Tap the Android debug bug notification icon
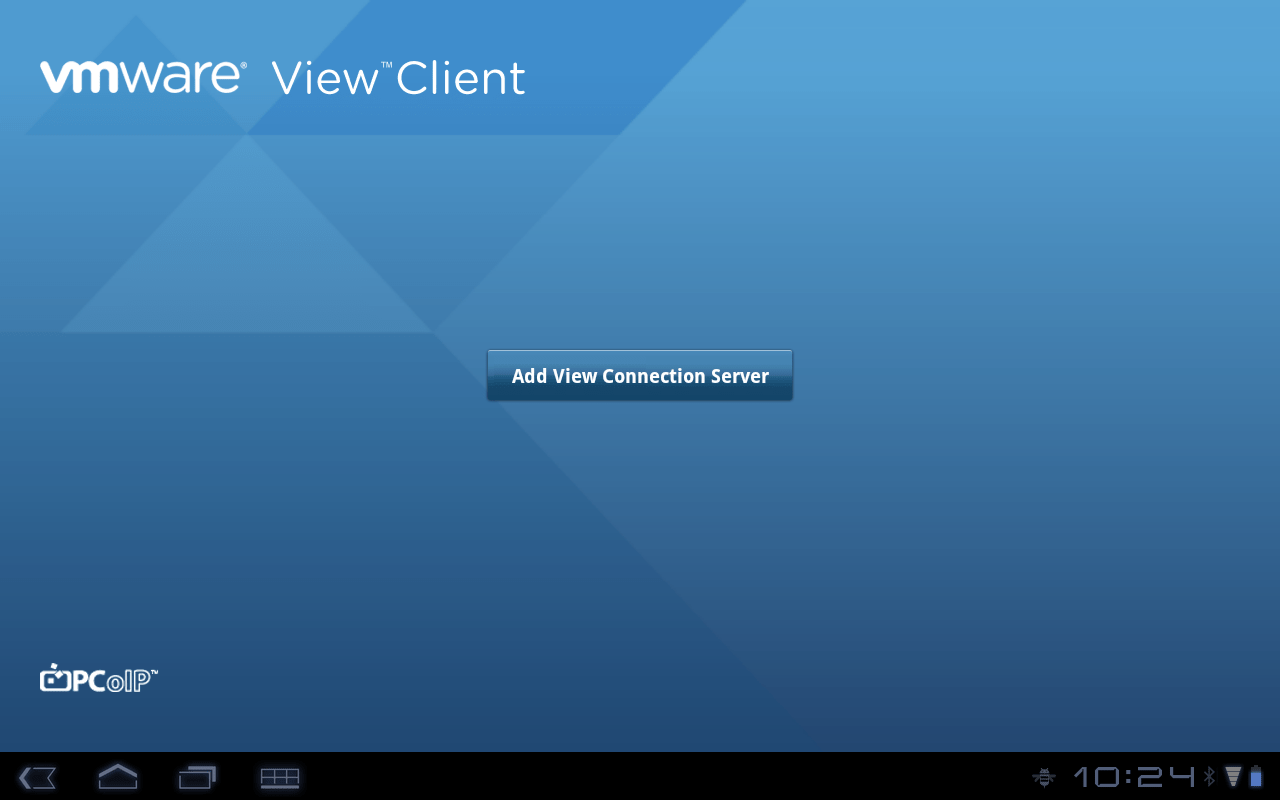The width and height of the screenshot is (1280, 800). [1044, 776]
